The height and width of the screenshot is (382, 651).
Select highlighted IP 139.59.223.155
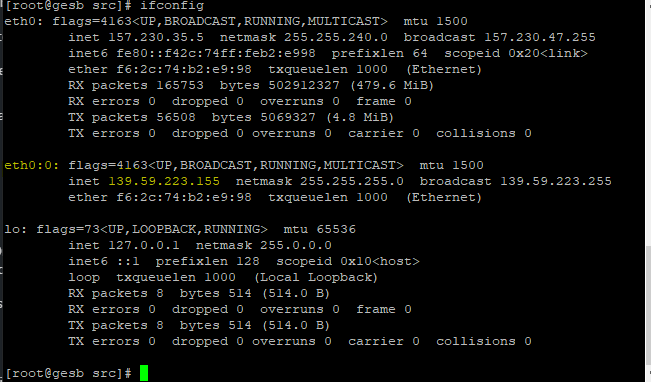click(164, 181)
